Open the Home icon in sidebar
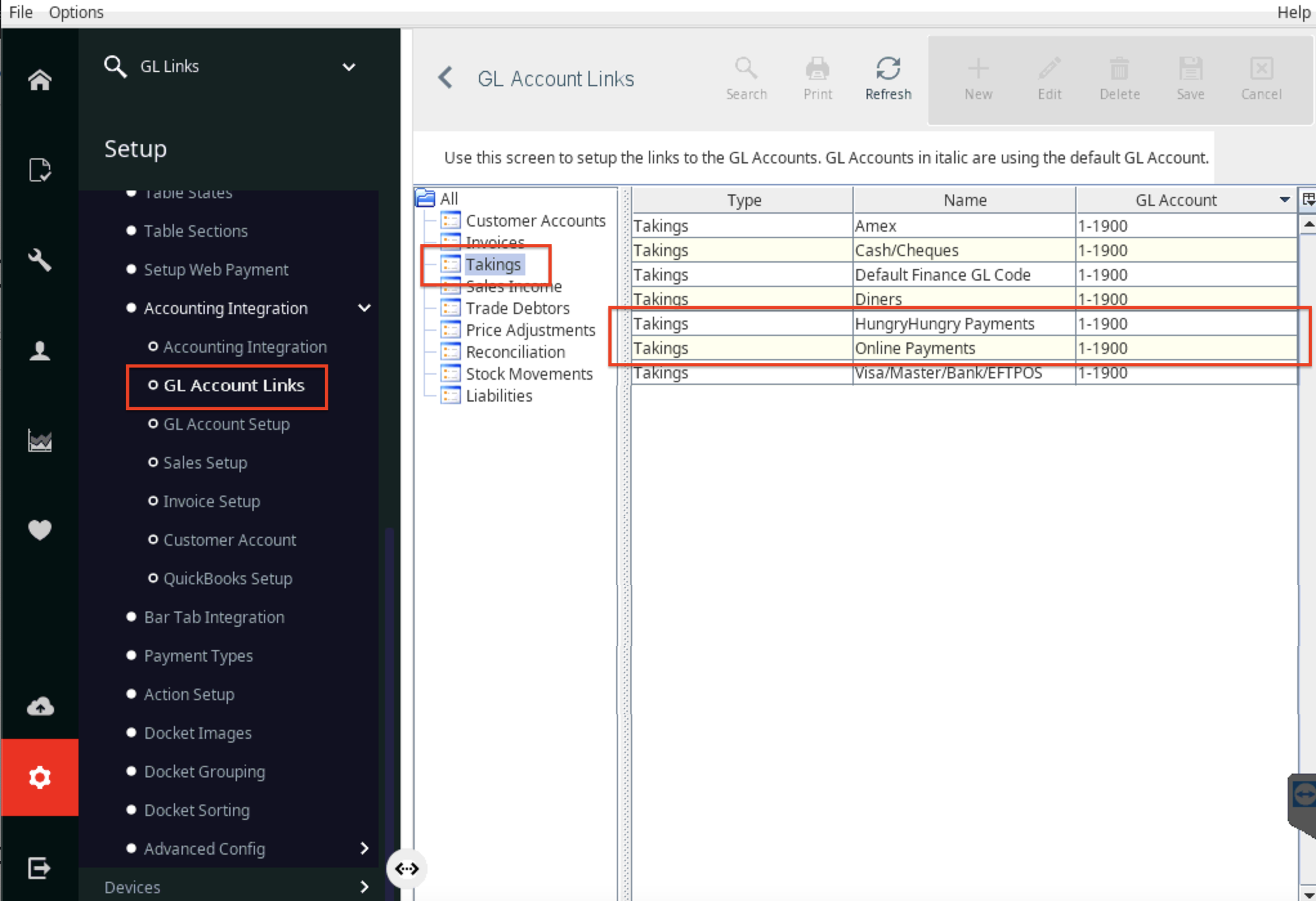Image resolution: width=1316 pixels, height=901 pixels. [x=39, y=80]
